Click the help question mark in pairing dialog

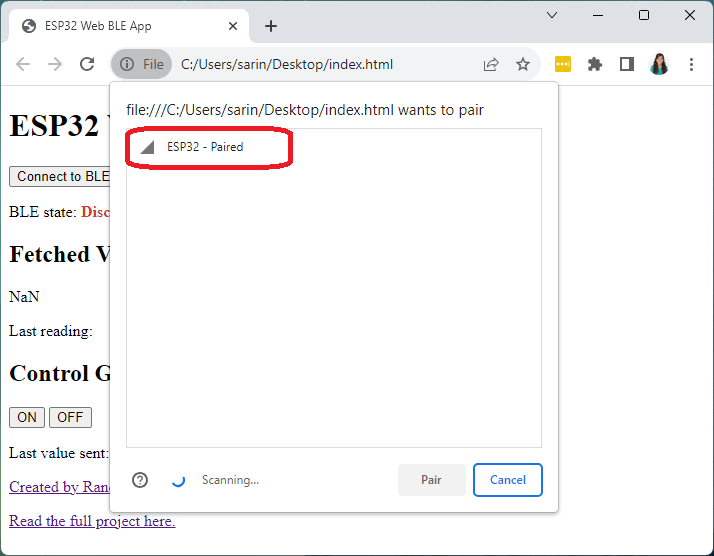point(140,480)
